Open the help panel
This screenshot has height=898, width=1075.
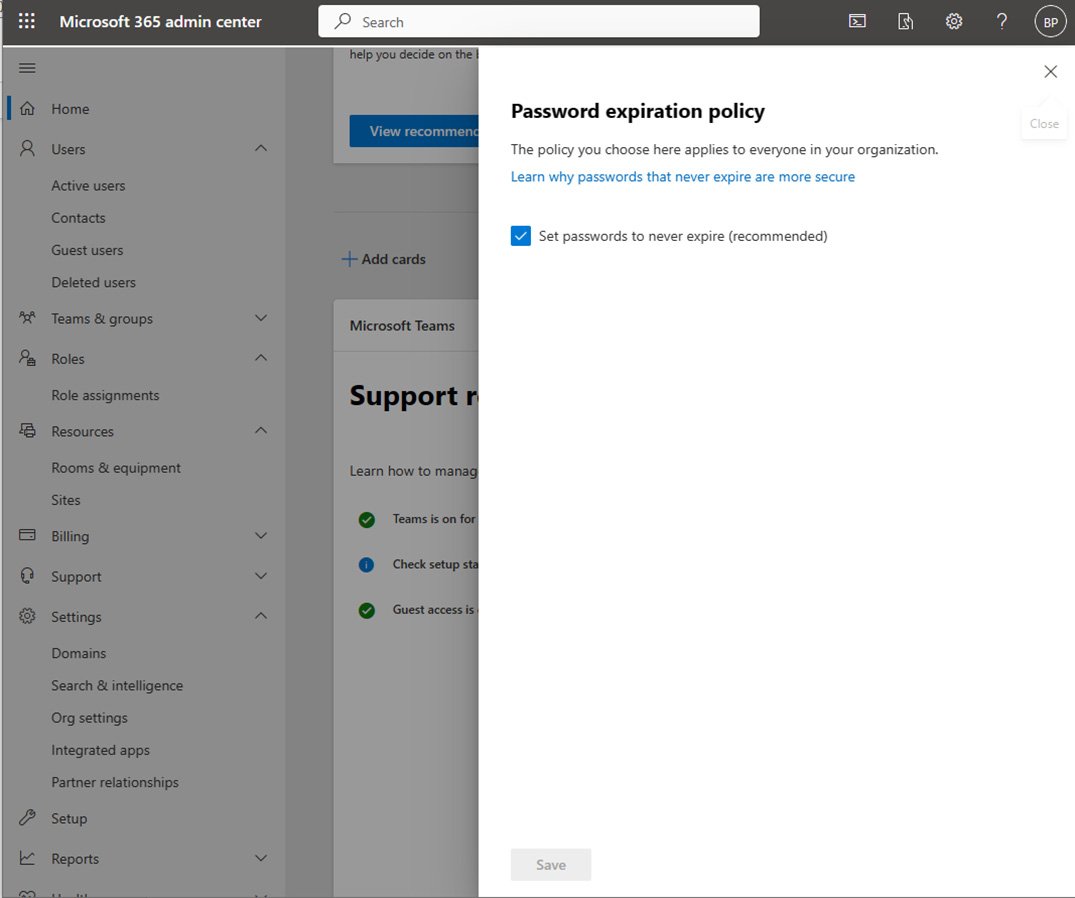1001,21
